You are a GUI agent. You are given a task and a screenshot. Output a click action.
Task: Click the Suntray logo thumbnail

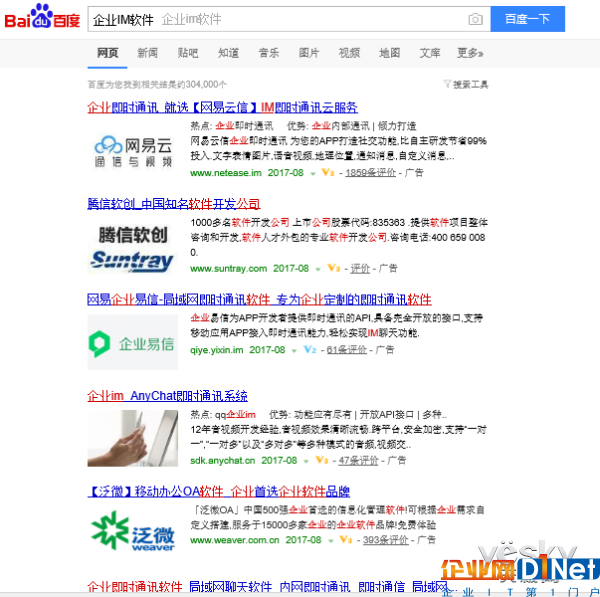(x=133, y=249)
